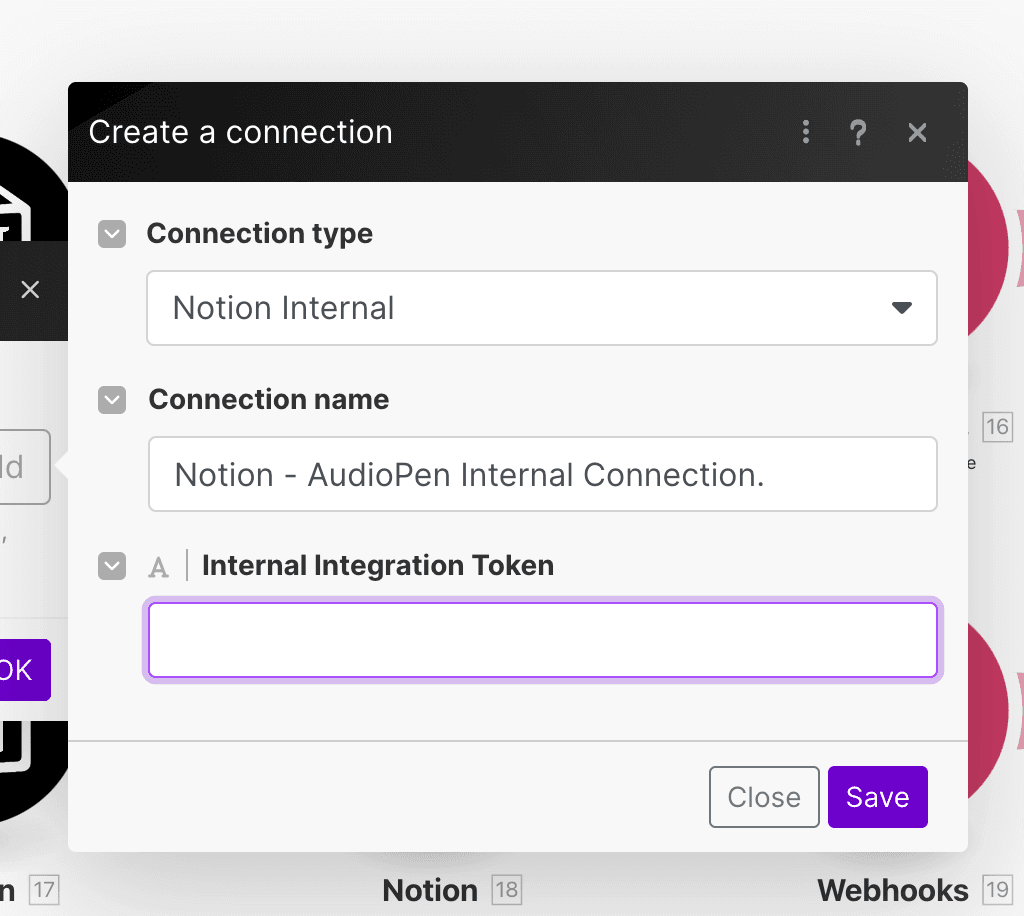The height and width of the screenshot is (916, 1024).
Task: Click the partially hidden Add button
Action: [22, 467]
